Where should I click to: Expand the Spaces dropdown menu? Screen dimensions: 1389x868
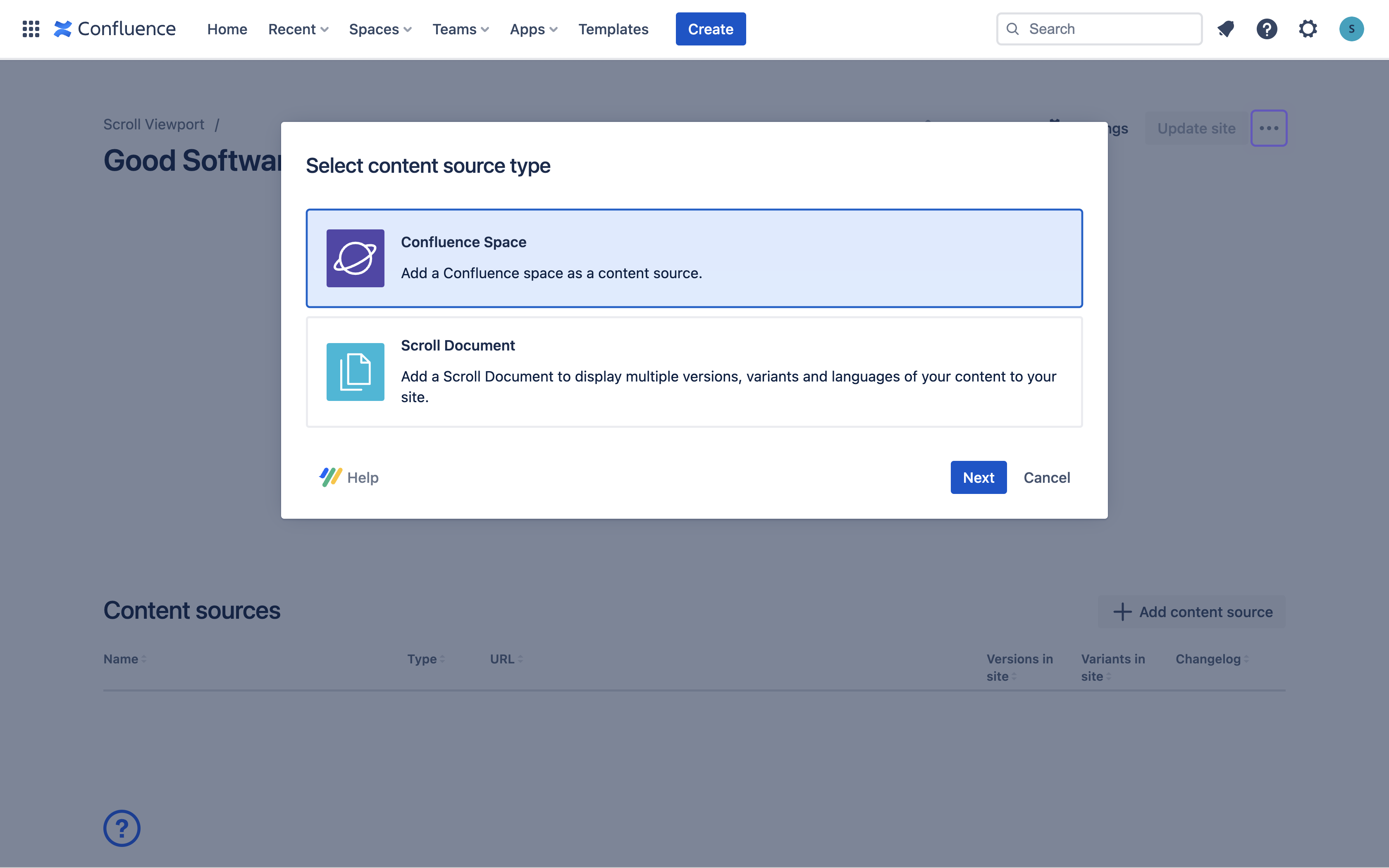pos(380,29)
